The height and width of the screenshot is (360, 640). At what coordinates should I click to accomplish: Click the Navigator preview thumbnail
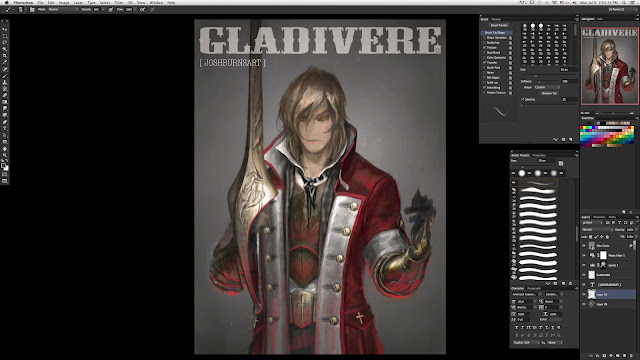[x=609, y=66]
